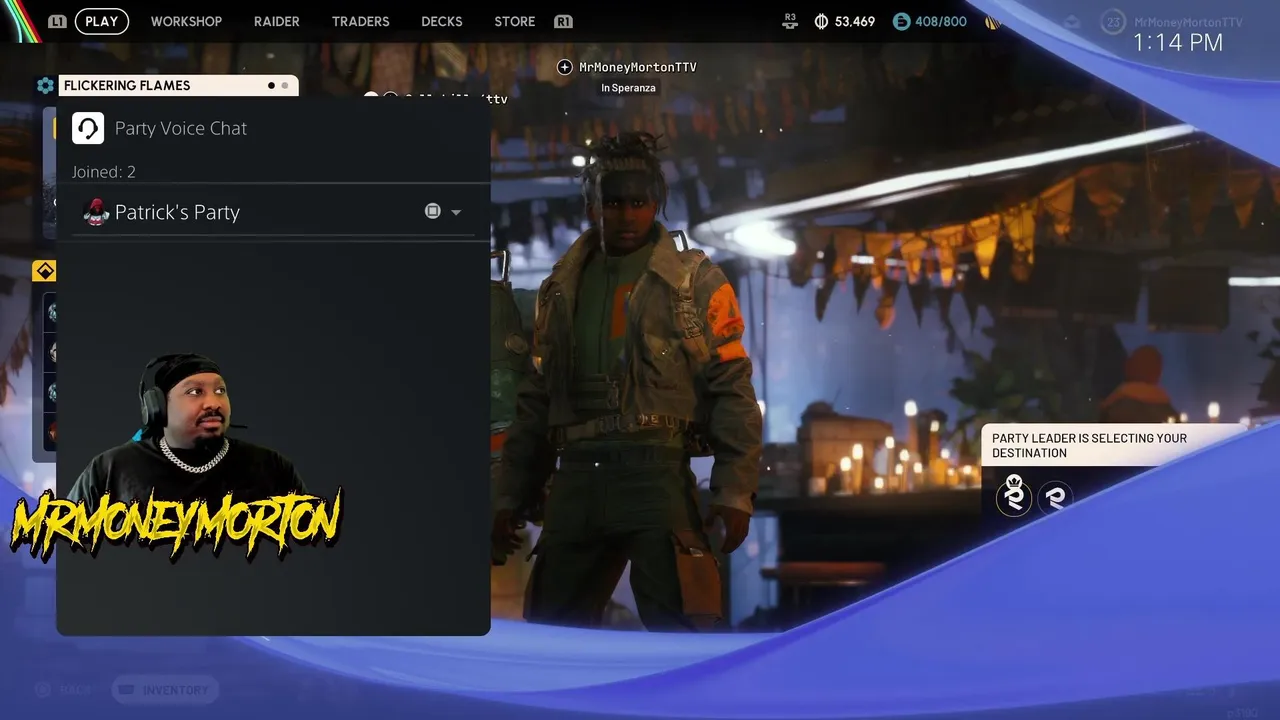Select the PLAY tab
Screen dimensions: 1280x720
point(101,21)
